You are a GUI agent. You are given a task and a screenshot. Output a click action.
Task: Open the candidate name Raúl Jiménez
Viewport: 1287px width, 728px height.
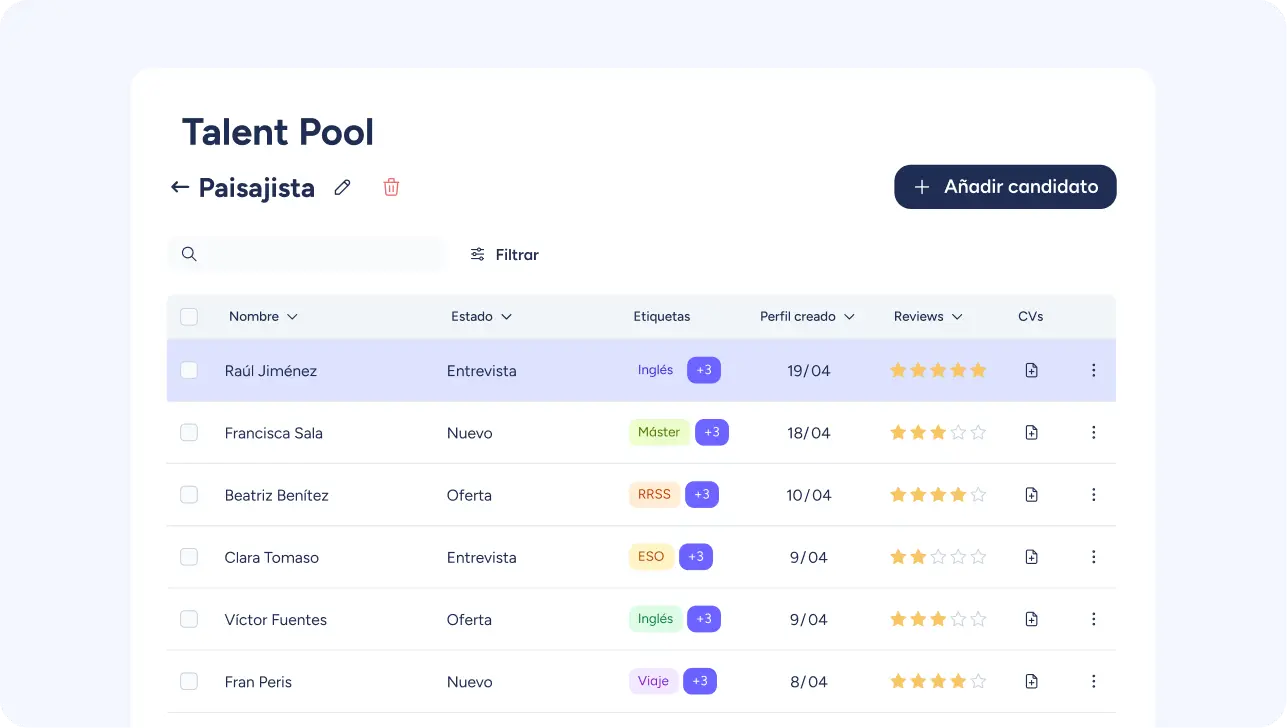pos(270,371)
